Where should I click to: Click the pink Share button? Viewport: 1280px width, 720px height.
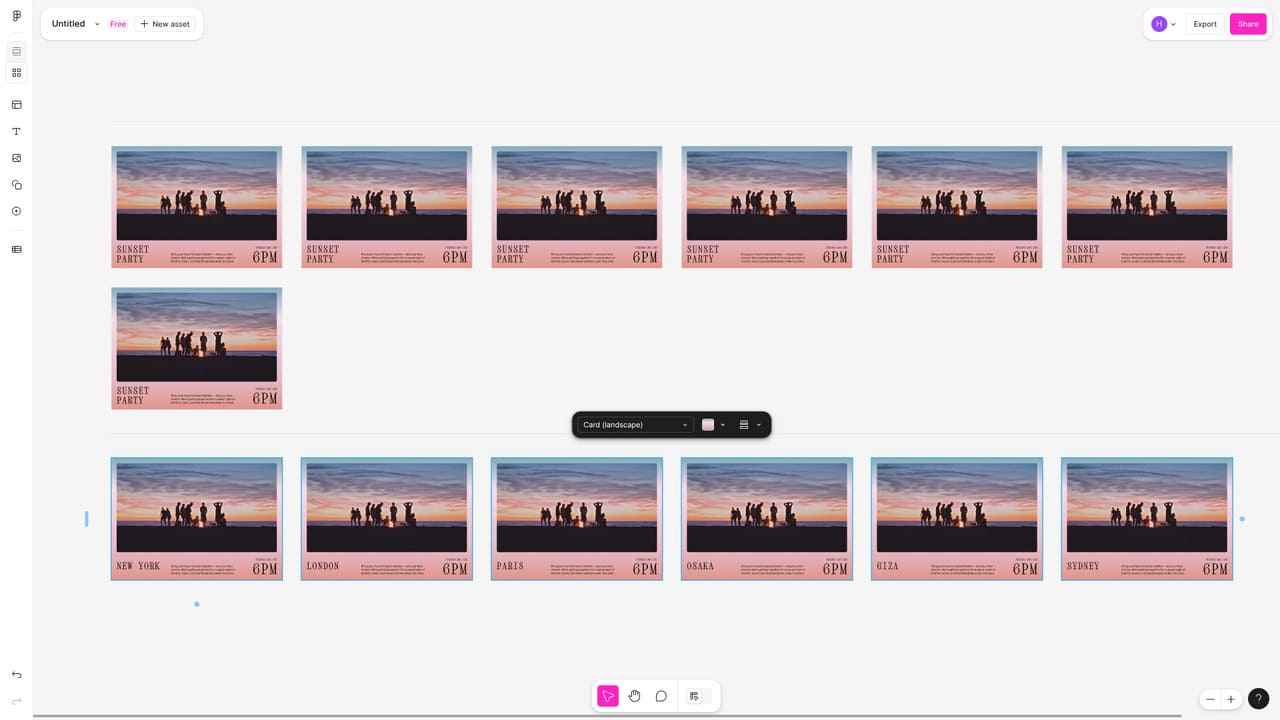1248,24
